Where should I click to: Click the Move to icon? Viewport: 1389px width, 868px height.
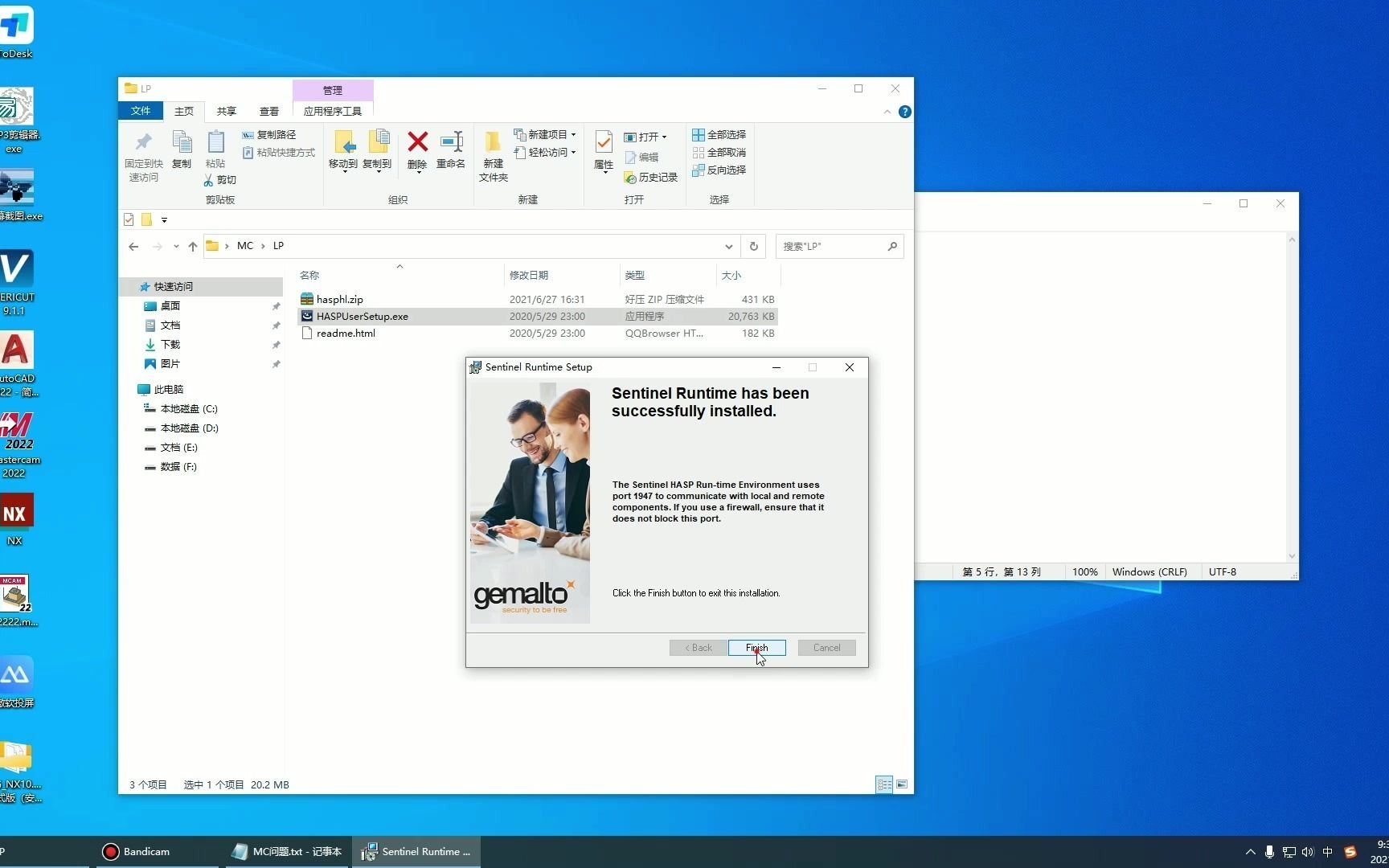pos(344,142)
